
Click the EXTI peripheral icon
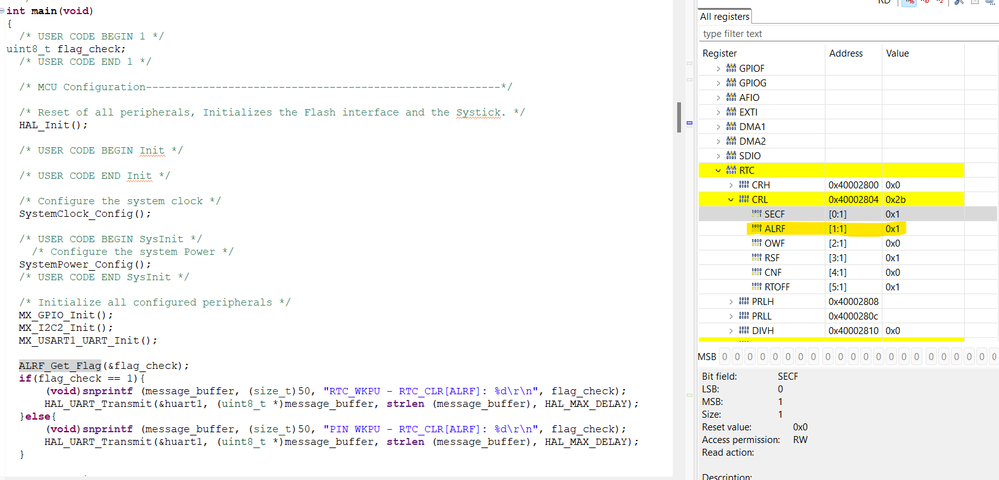731,112
